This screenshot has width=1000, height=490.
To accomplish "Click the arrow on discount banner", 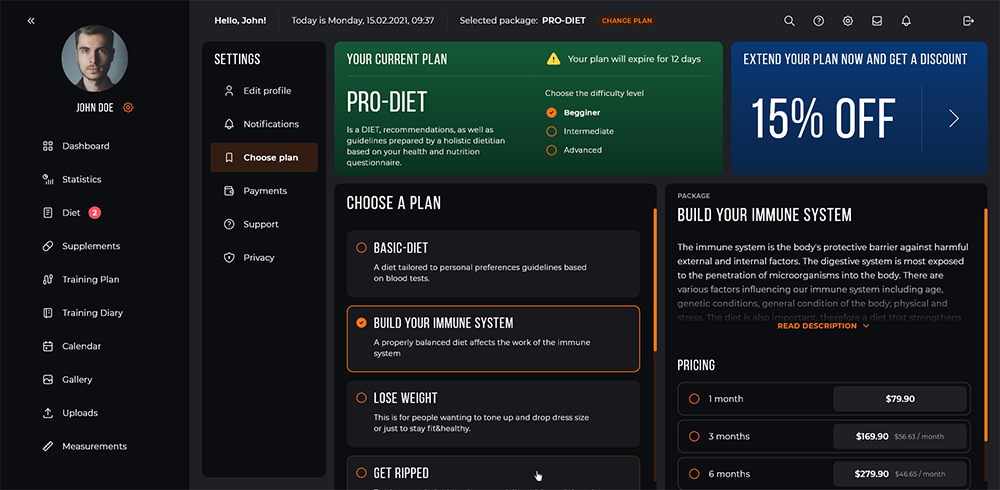I will (x=953, y=119).
